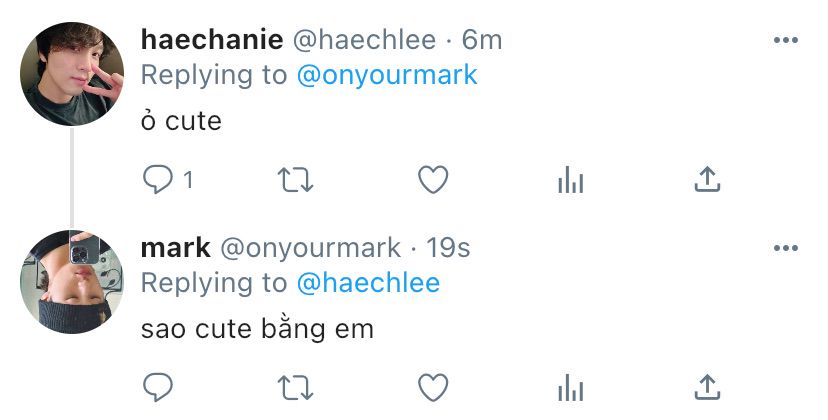Click the mark display name

tap(175, 248)
